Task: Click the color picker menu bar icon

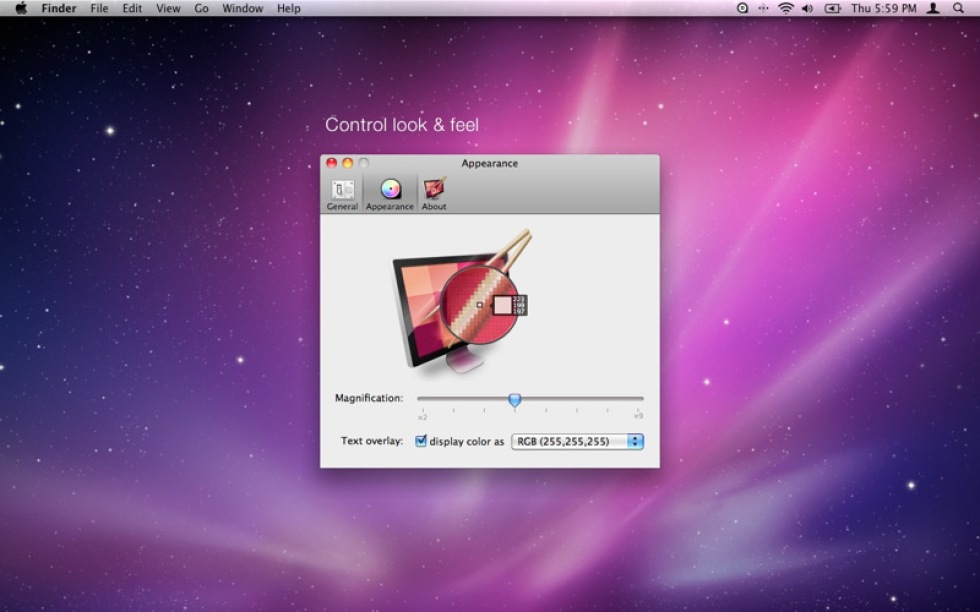Action: click(x=742, y=8)
